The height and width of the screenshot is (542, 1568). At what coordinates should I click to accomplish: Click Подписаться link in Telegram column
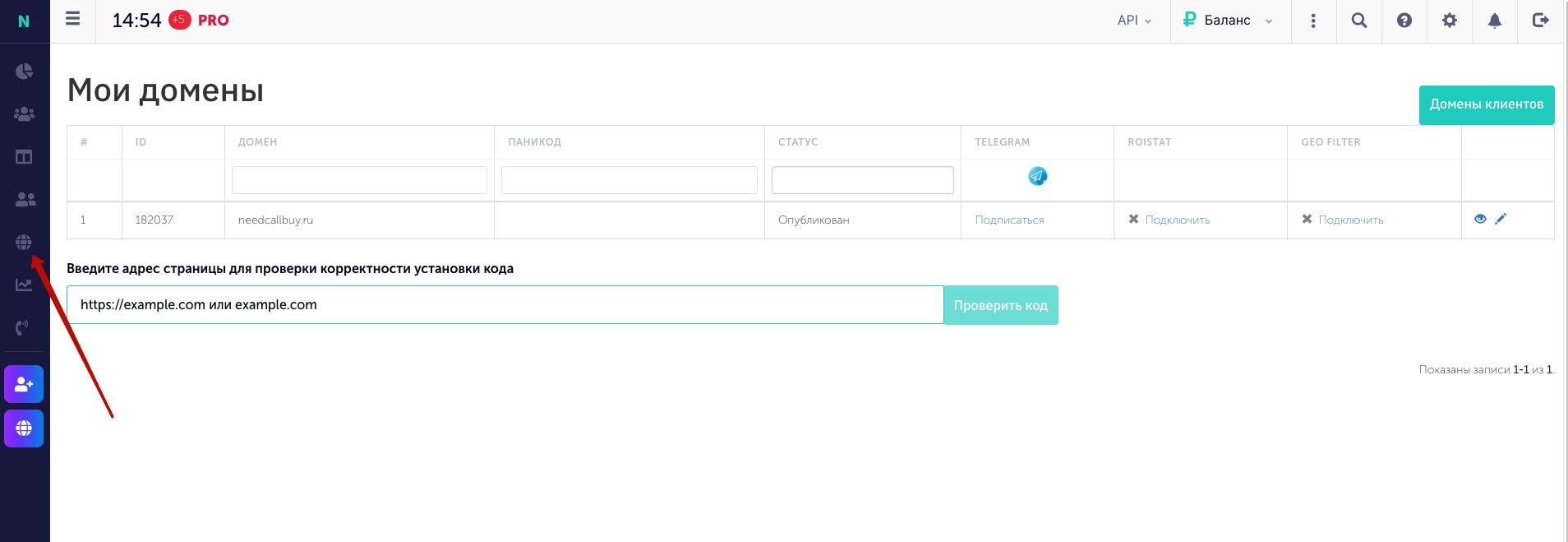[x=1009, y=220]
